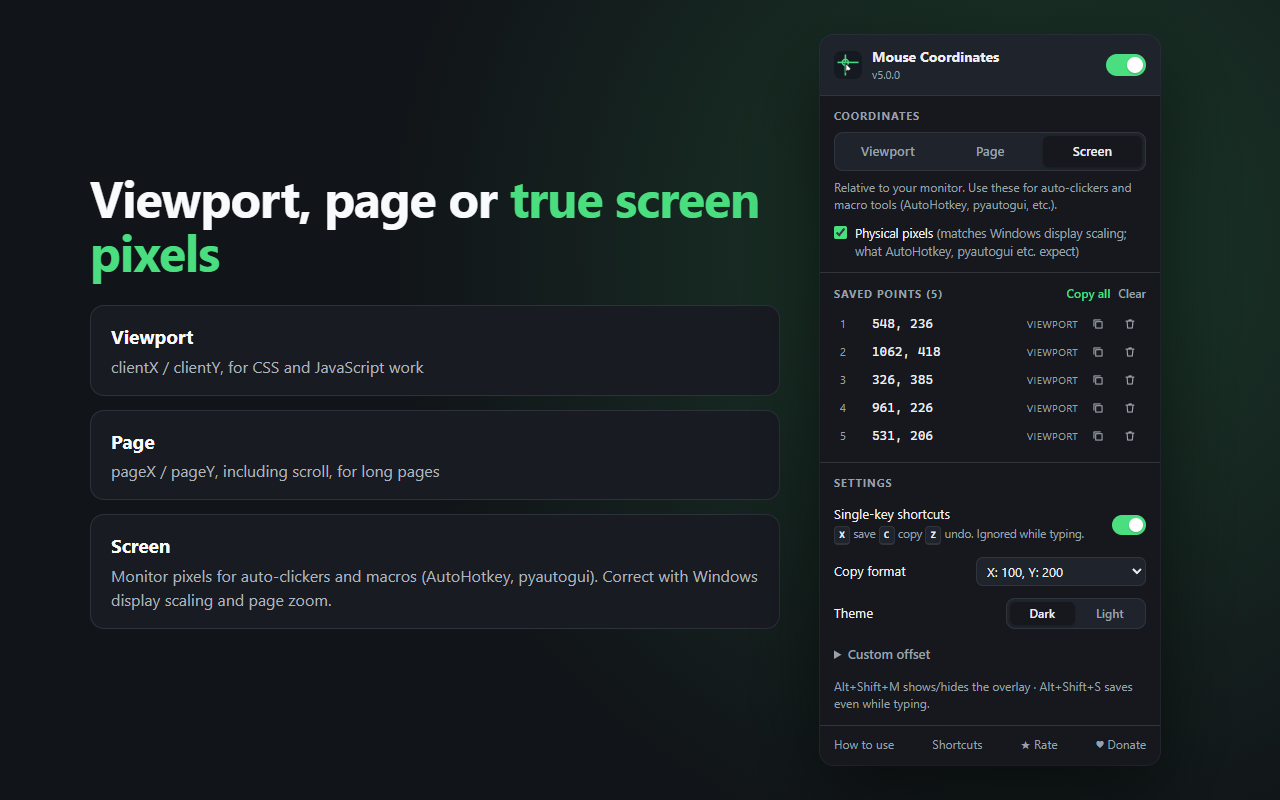Open the How to use link

tap(864, 745)
